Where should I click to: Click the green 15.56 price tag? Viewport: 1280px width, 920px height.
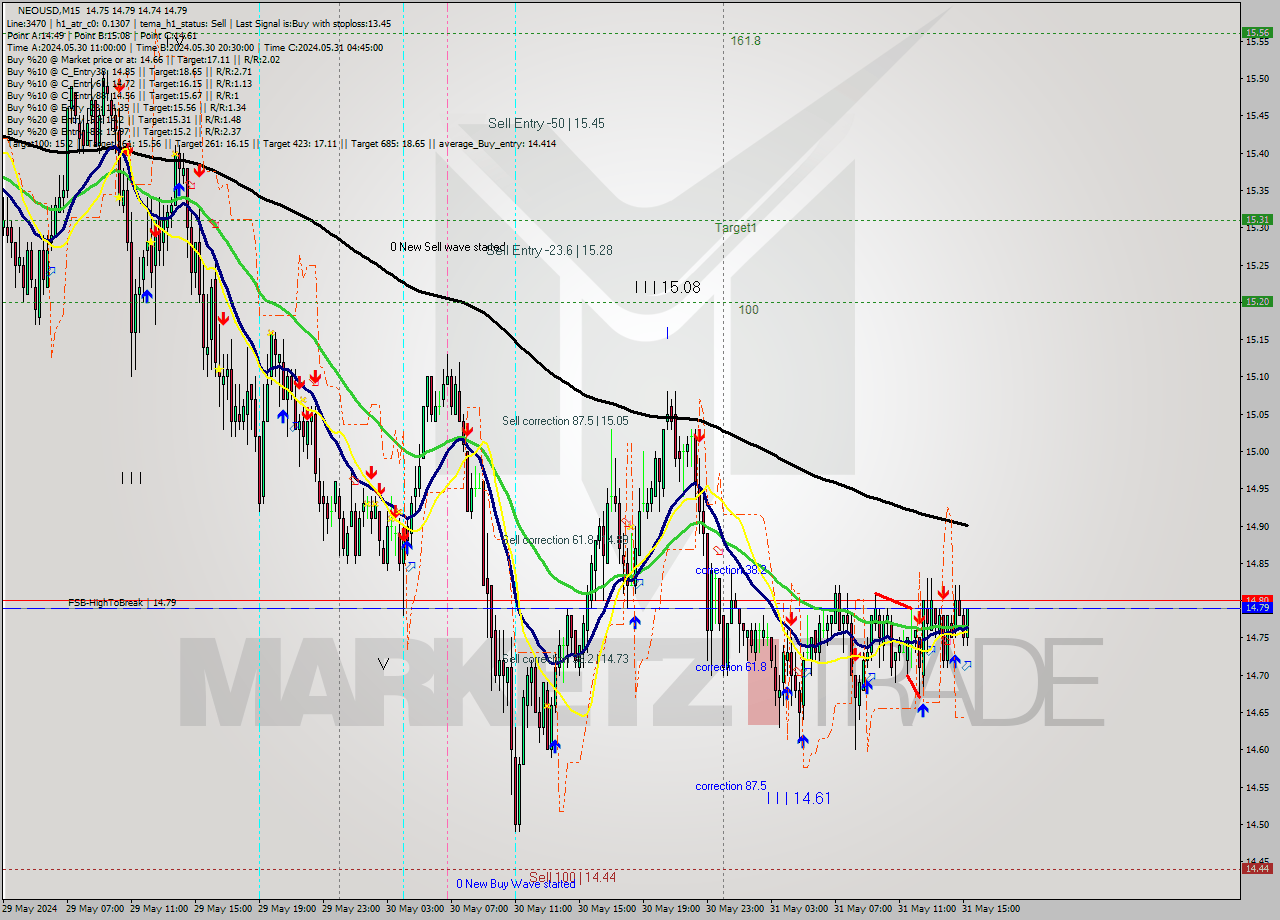pos(1257,33)
